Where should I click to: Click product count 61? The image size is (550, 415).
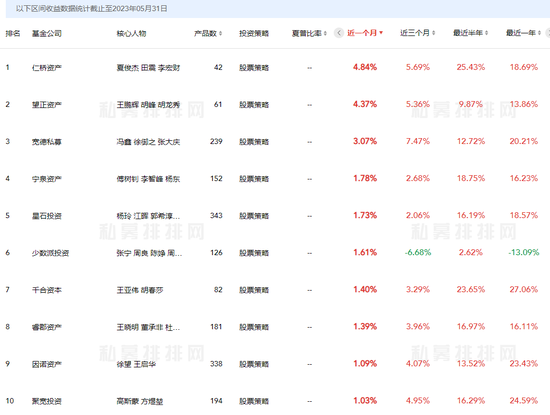pyautogui.click(x=218, y=104)
